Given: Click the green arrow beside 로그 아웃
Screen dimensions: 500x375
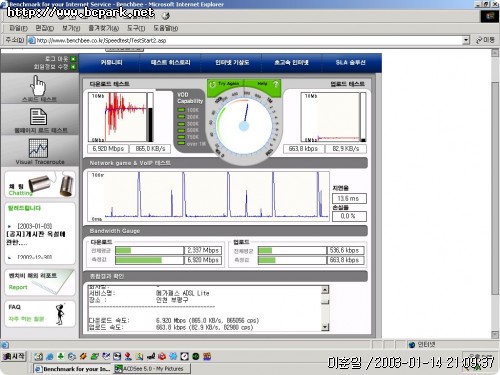Looking at the screenshot, I should [x=73, y=59].
